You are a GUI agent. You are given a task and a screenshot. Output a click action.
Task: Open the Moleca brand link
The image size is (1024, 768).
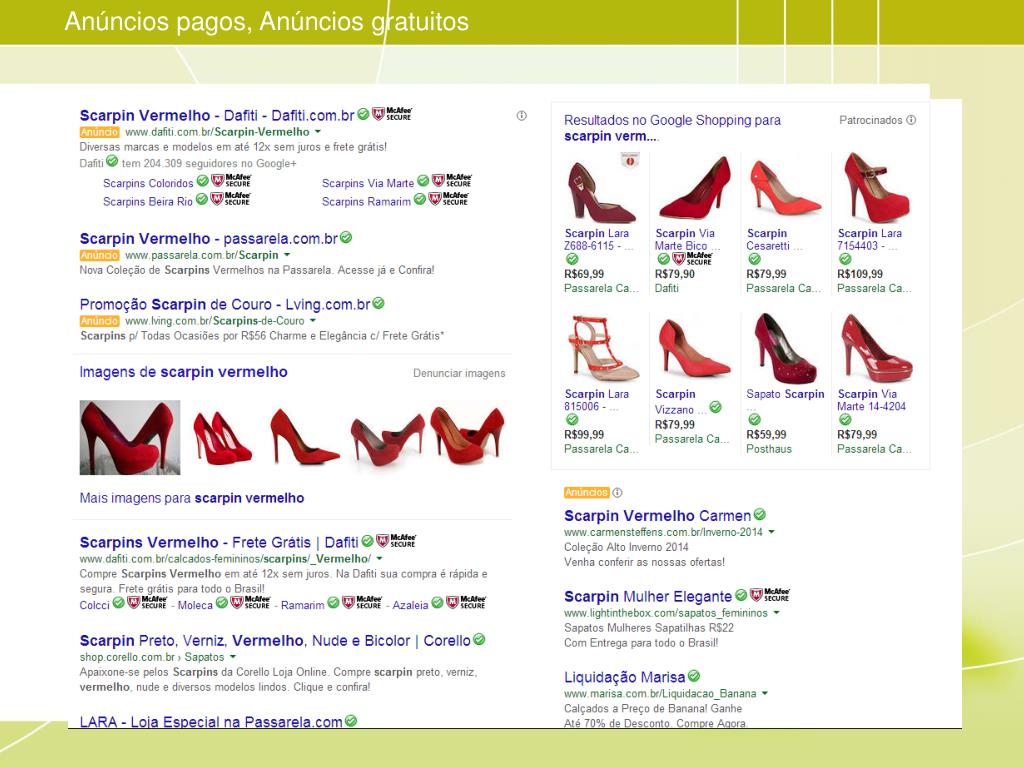point(195,605)
